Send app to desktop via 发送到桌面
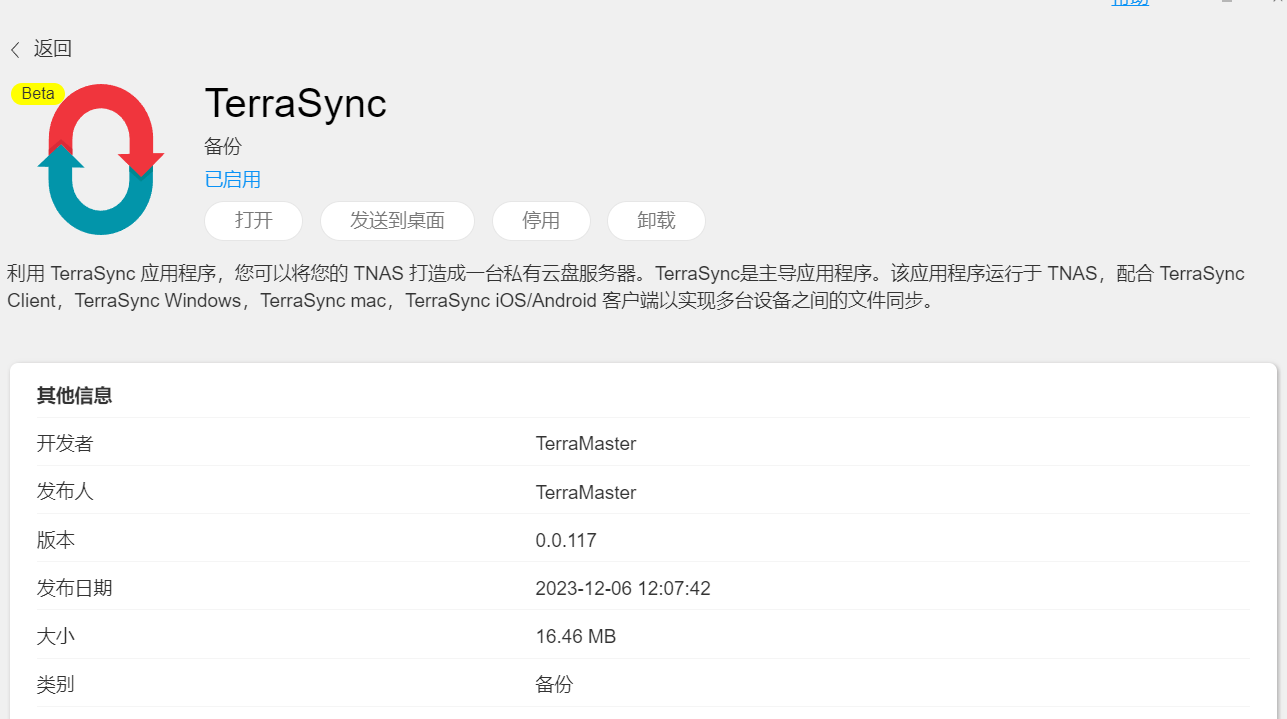1287x719 pixels. pos(397,221)
